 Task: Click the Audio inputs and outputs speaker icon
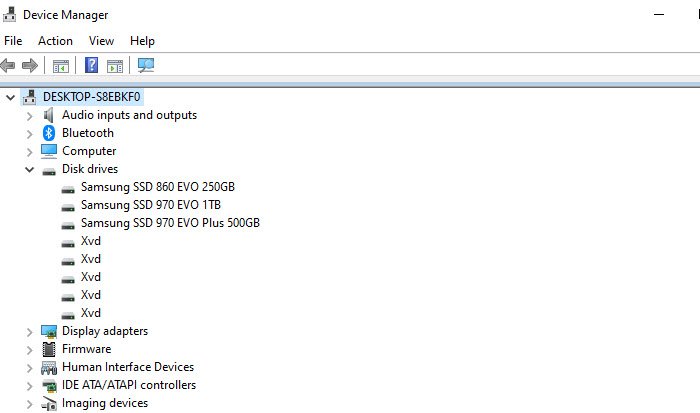49,115
